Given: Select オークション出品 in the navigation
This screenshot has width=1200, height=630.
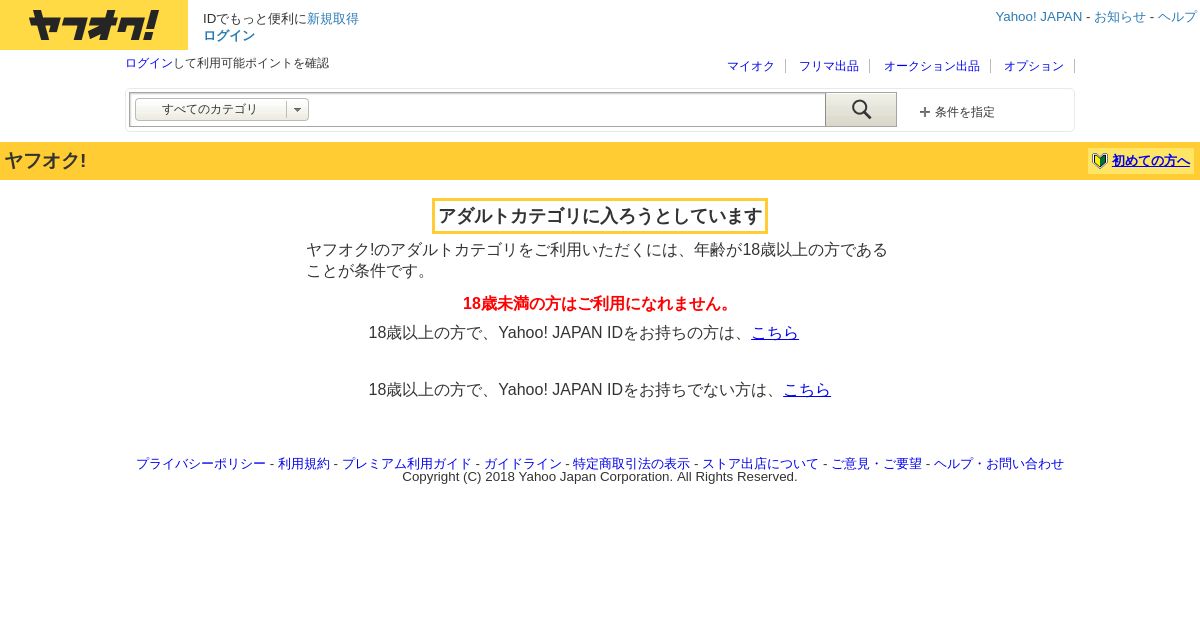Looking at the screenshot, I should pyautogui.click(x=932, y=66).
